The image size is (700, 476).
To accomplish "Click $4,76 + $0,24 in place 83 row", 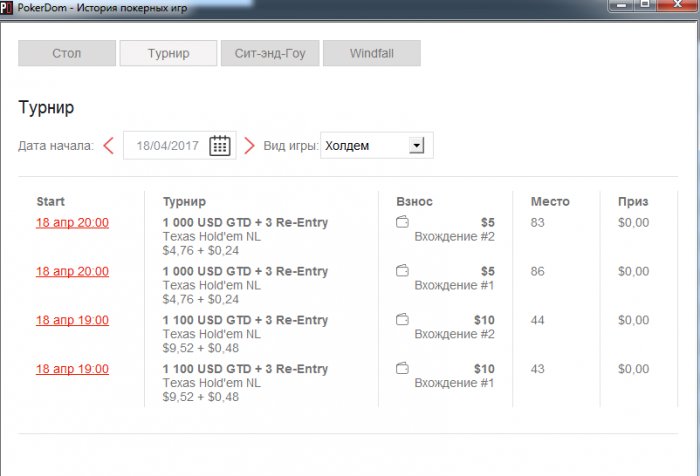I will [x=201, y=251].
